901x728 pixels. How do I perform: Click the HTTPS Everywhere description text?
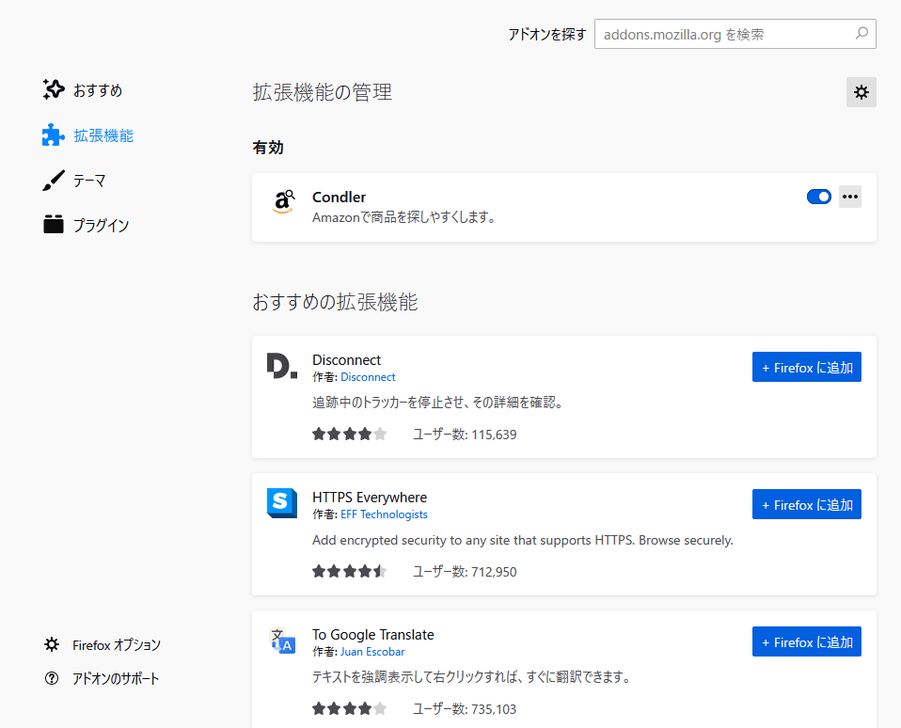(523, 540)
